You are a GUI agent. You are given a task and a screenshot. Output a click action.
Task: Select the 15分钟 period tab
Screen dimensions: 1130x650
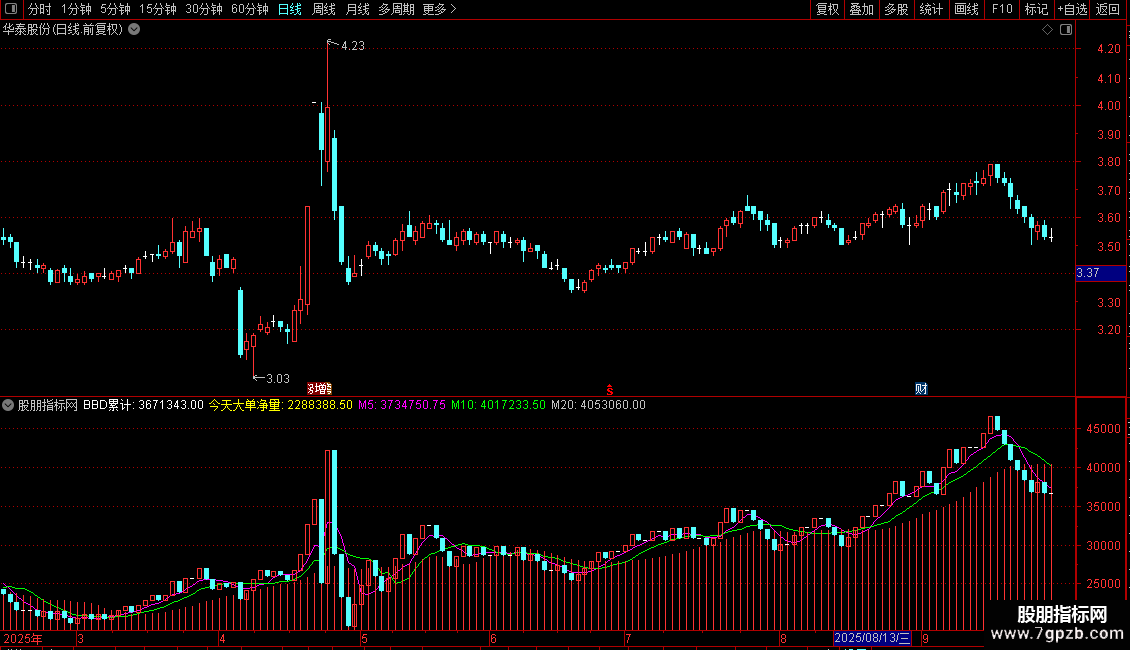coord(158,9)
